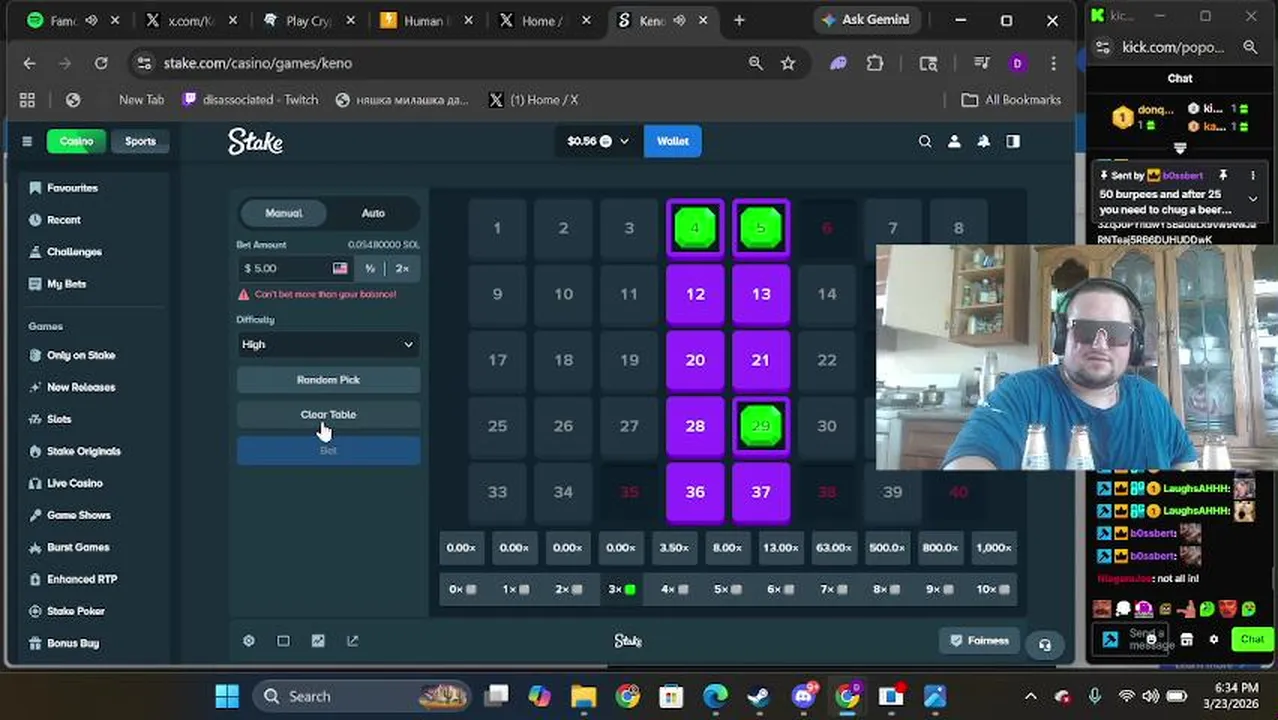Viewport: 1278px width, 720px height.
Task: Open Steam from the taskbar
Action: (759, 696)
